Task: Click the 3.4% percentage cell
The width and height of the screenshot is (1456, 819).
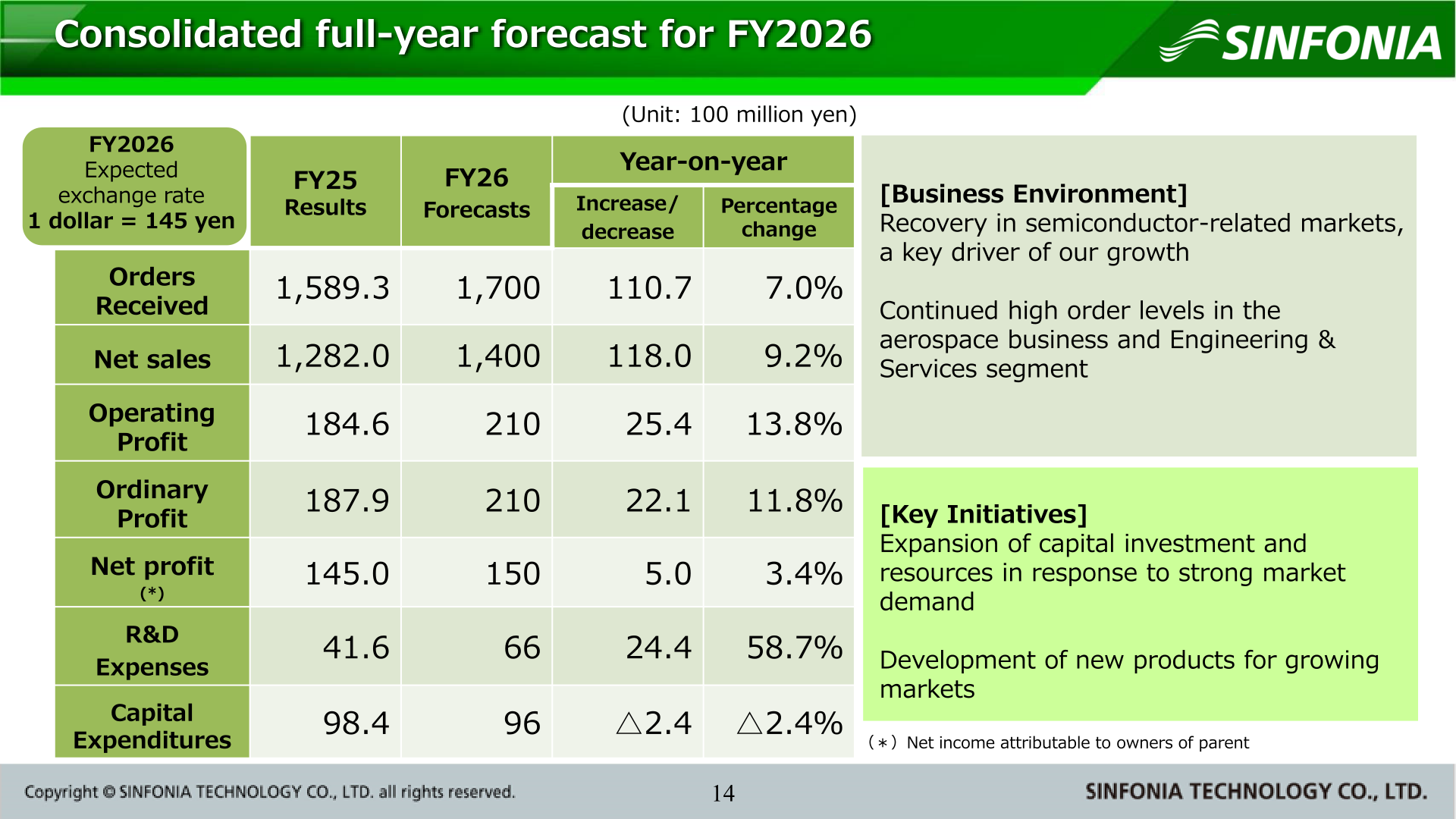Action: (804, 574)
